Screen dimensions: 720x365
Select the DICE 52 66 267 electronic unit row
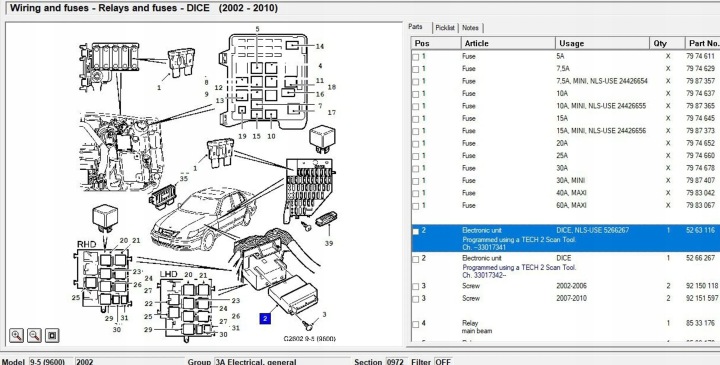pos(566,266)
